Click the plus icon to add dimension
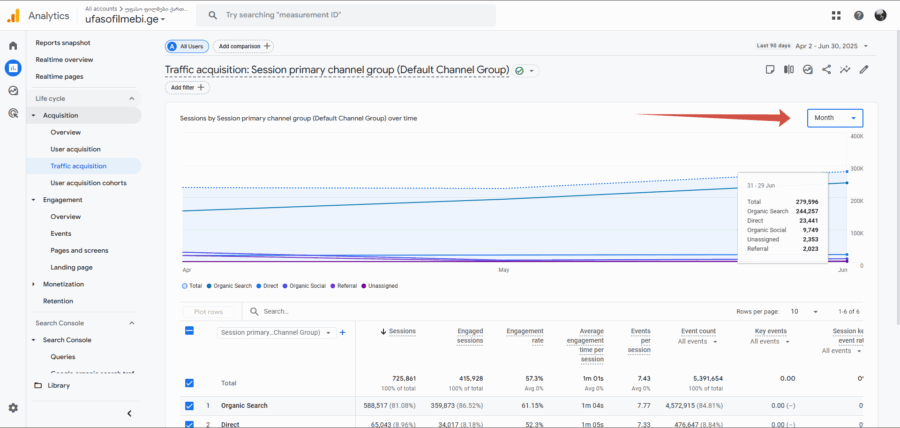 (343, 332)
